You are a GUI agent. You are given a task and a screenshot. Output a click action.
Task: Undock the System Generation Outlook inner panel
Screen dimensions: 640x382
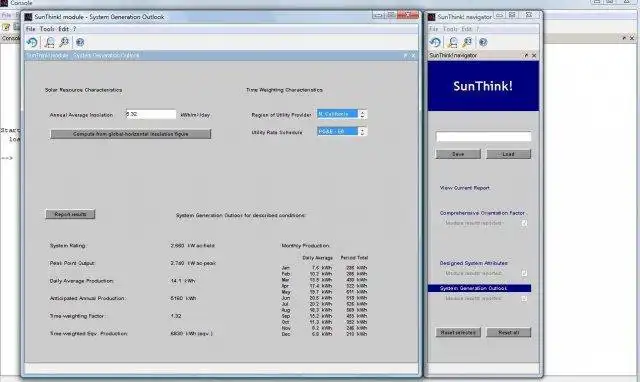[x=405, y=55]
